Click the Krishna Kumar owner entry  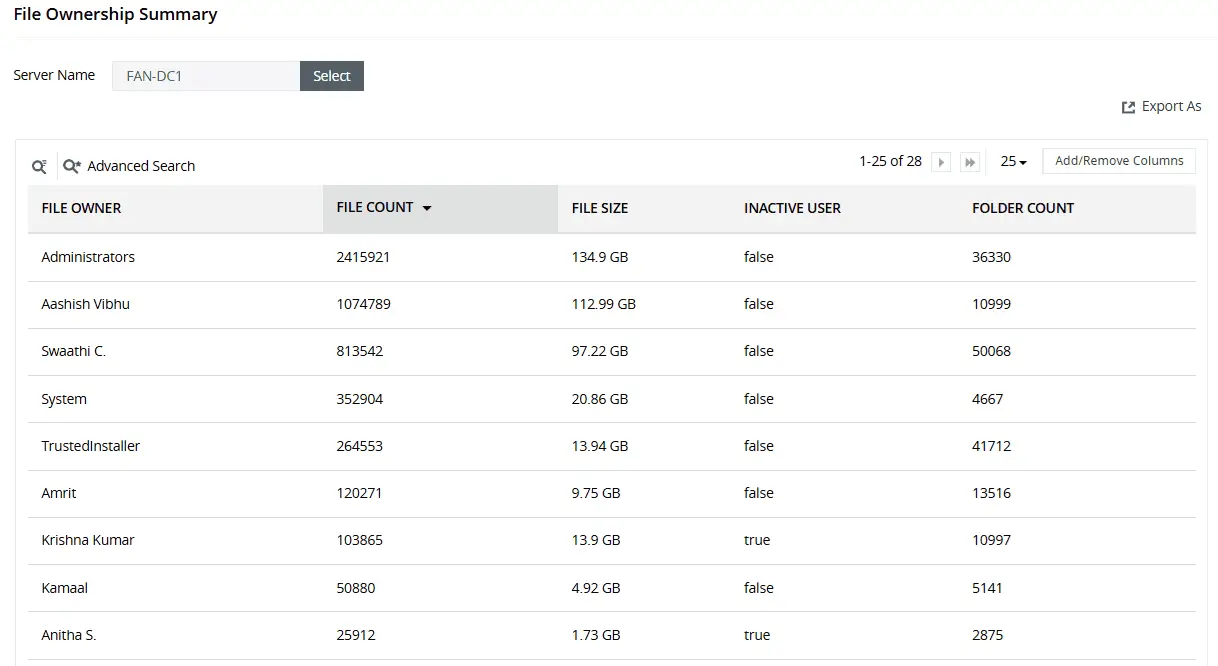(x=88, y=540)
